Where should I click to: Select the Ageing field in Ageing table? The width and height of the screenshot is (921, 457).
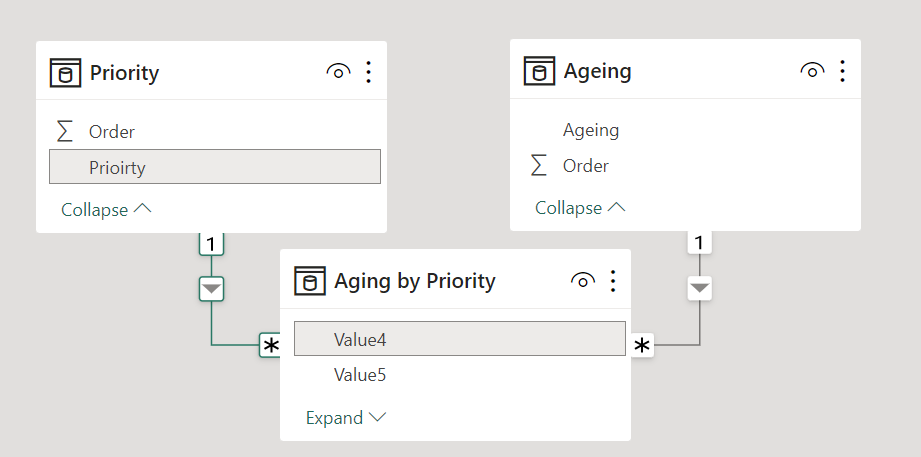(591, 130)
